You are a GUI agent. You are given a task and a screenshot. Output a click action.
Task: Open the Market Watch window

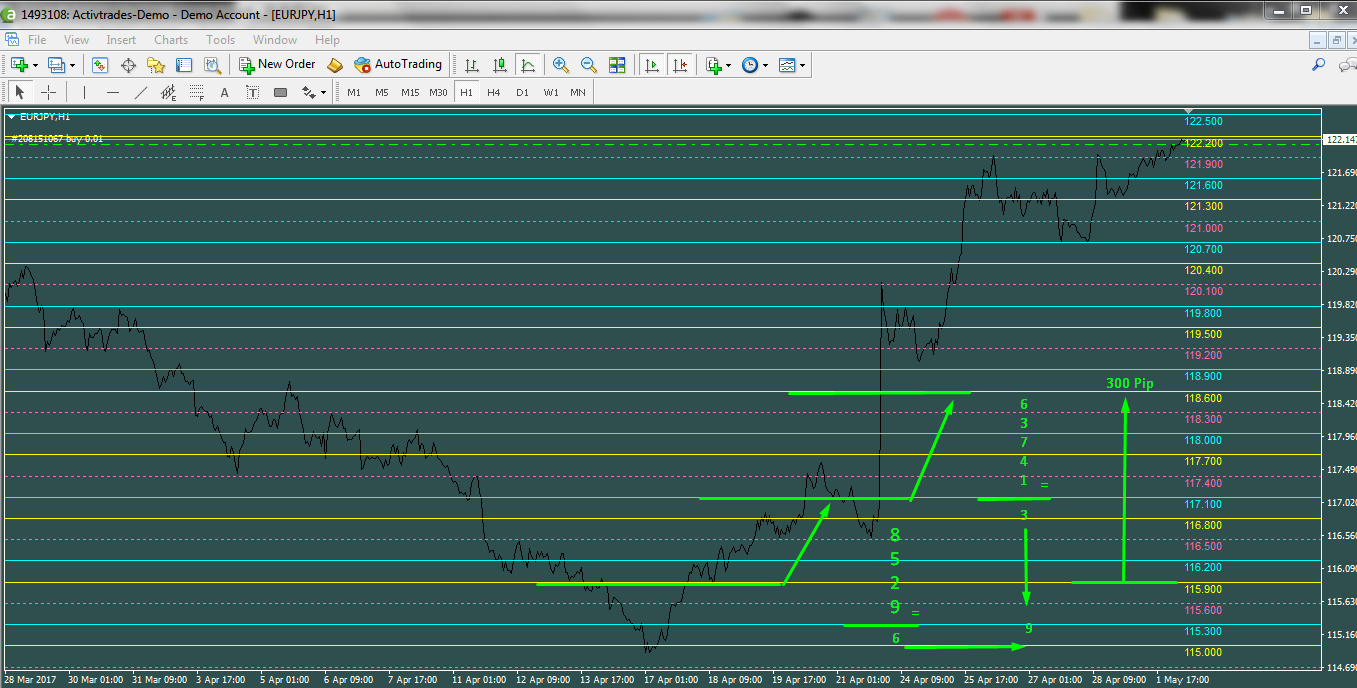[100, 65]
